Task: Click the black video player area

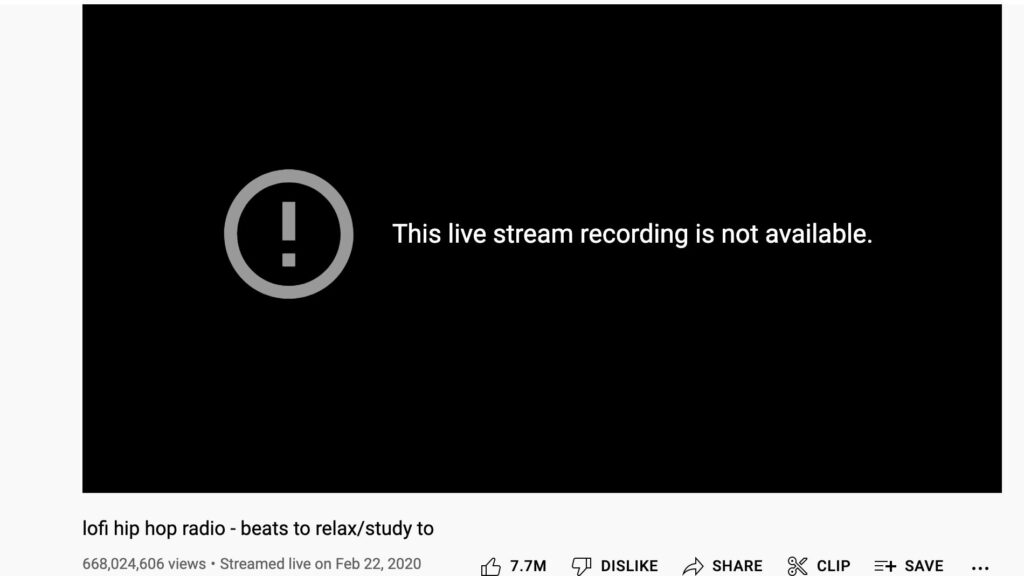Action: click(542, 248)
